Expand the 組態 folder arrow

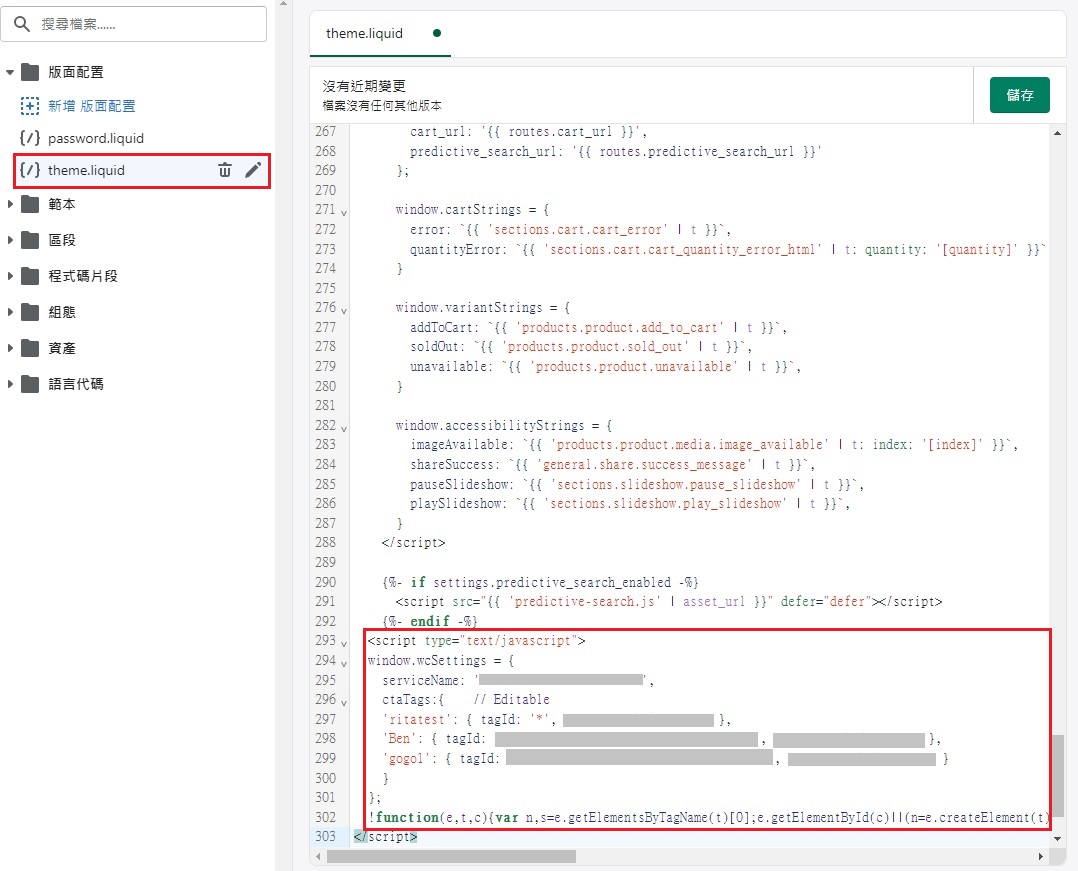(x=10, y=312)
